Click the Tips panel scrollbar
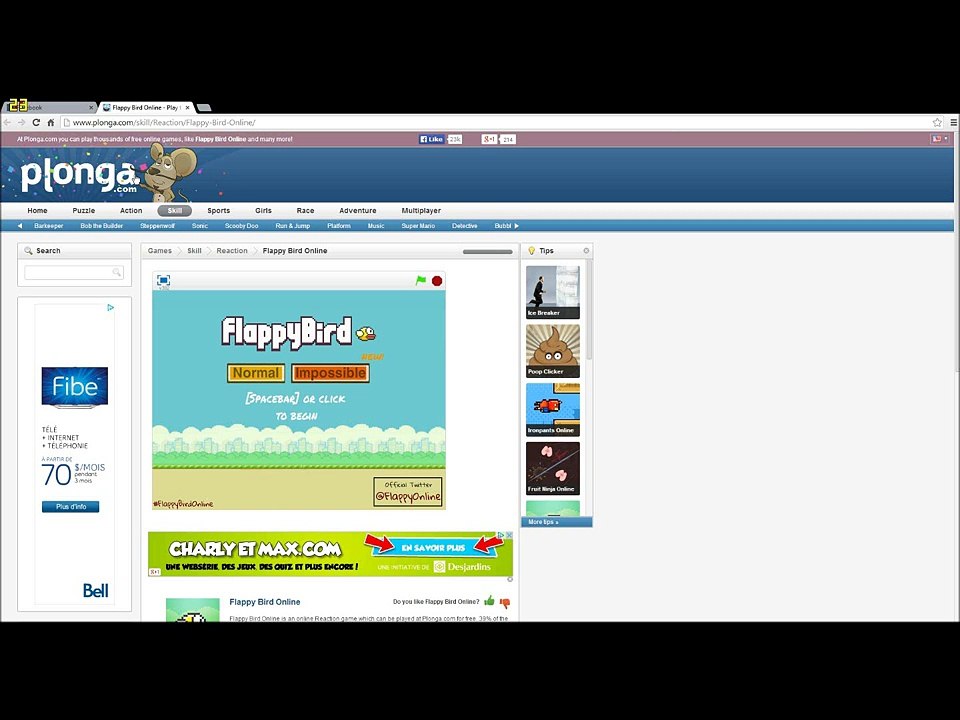This screenshot has width=960, height=720. 590,310
